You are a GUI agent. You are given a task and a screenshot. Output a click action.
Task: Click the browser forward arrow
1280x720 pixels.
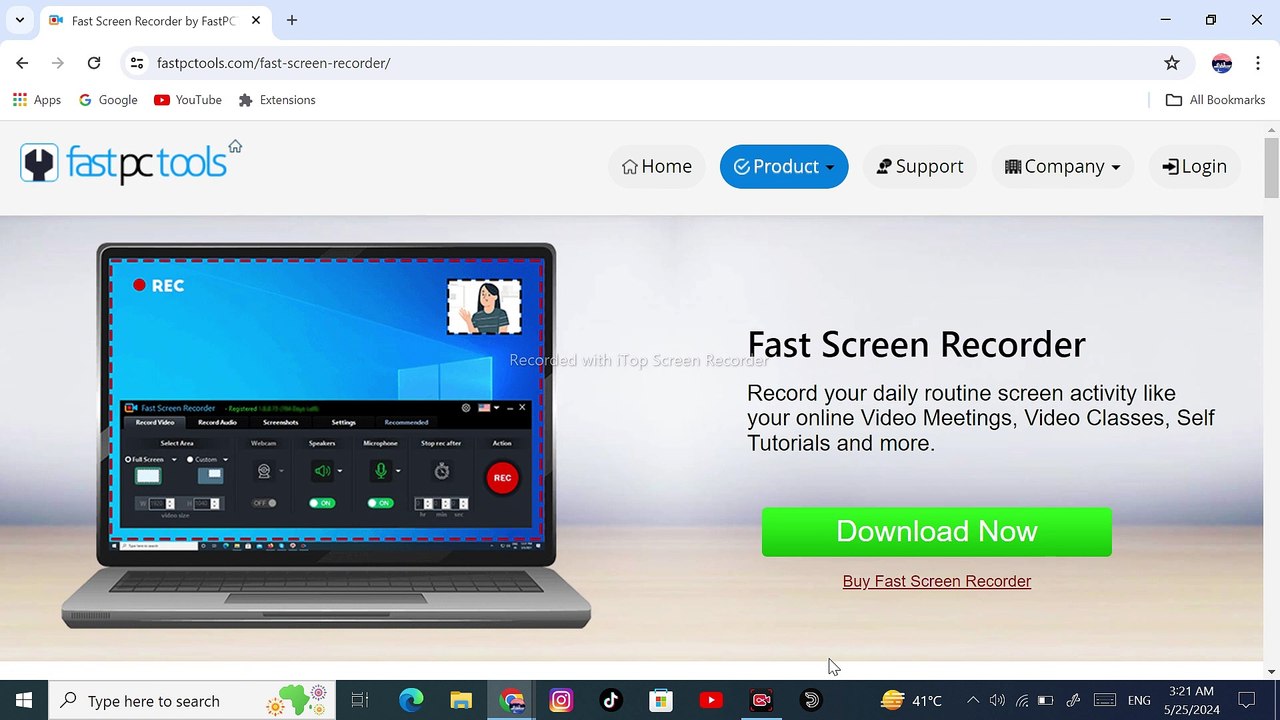pos(58,63)
